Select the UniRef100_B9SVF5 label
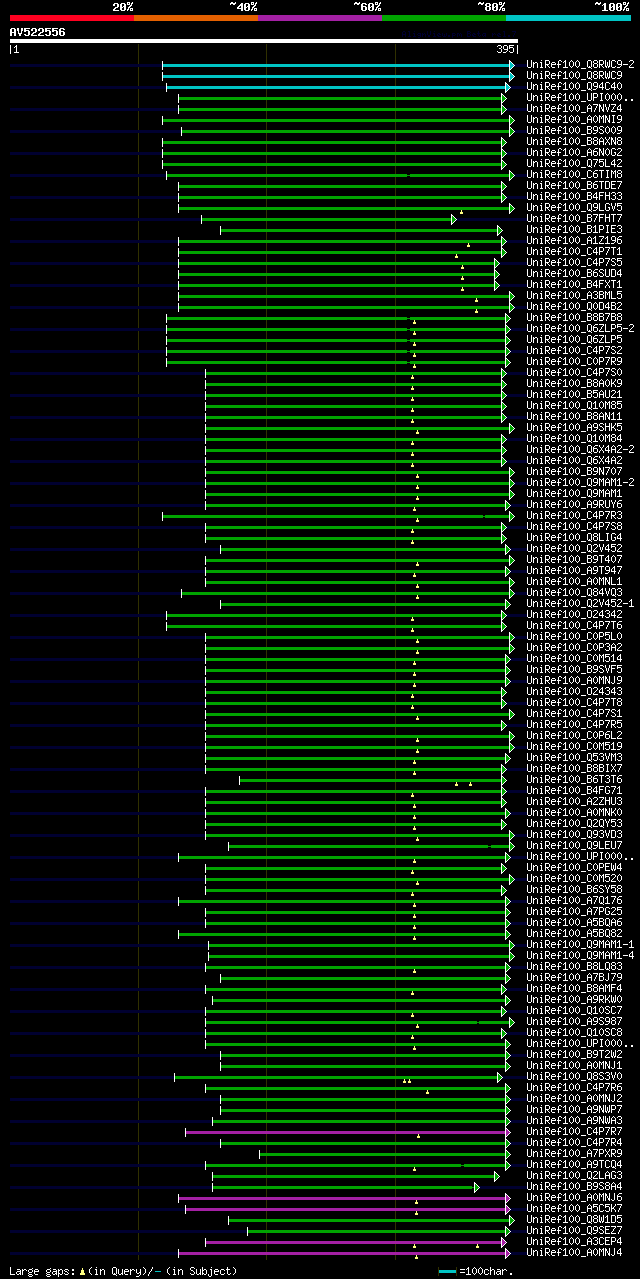Image resolution: width=640 pixels, height=1279 pixels. (575, 669)
